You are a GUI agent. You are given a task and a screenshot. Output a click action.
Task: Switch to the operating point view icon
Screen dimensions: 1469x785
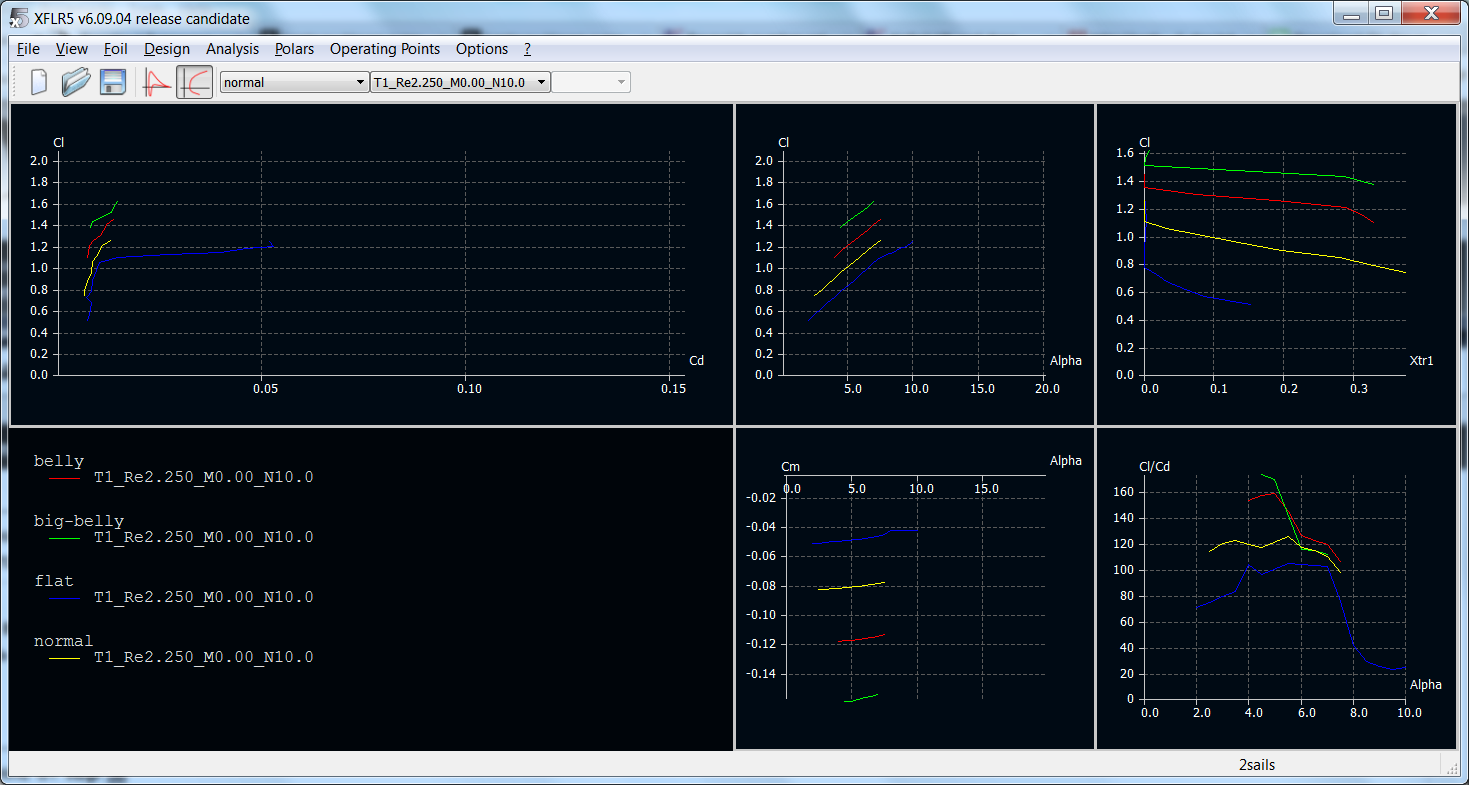tap(157, 82)
